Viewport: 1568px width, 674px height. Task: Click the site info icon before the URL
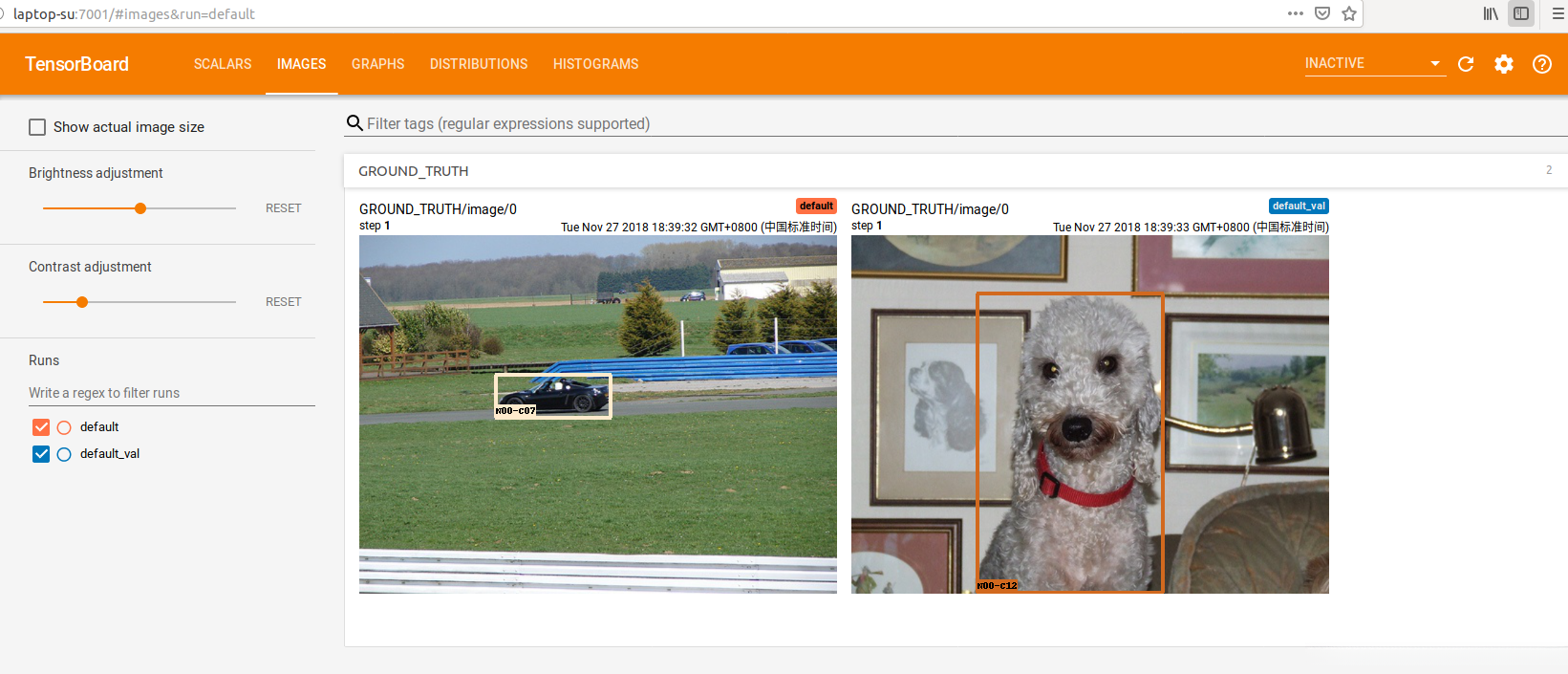tap(3, 13)
